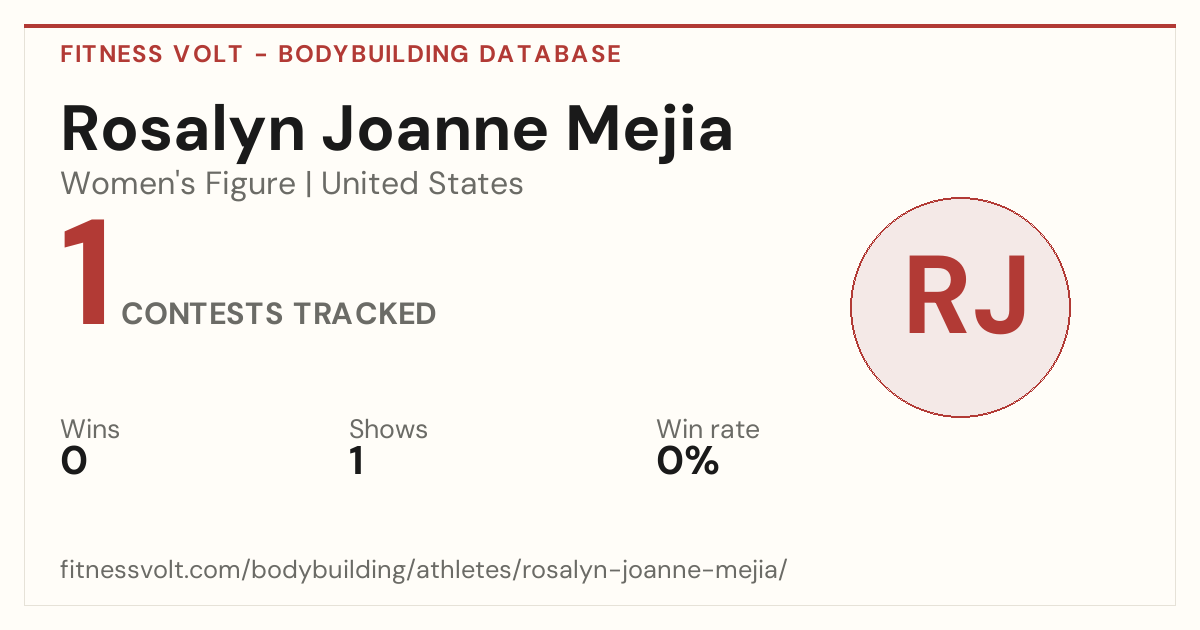Click the United States country label
Viewport: 1200px width, 630px height.
tap(422, 184)
